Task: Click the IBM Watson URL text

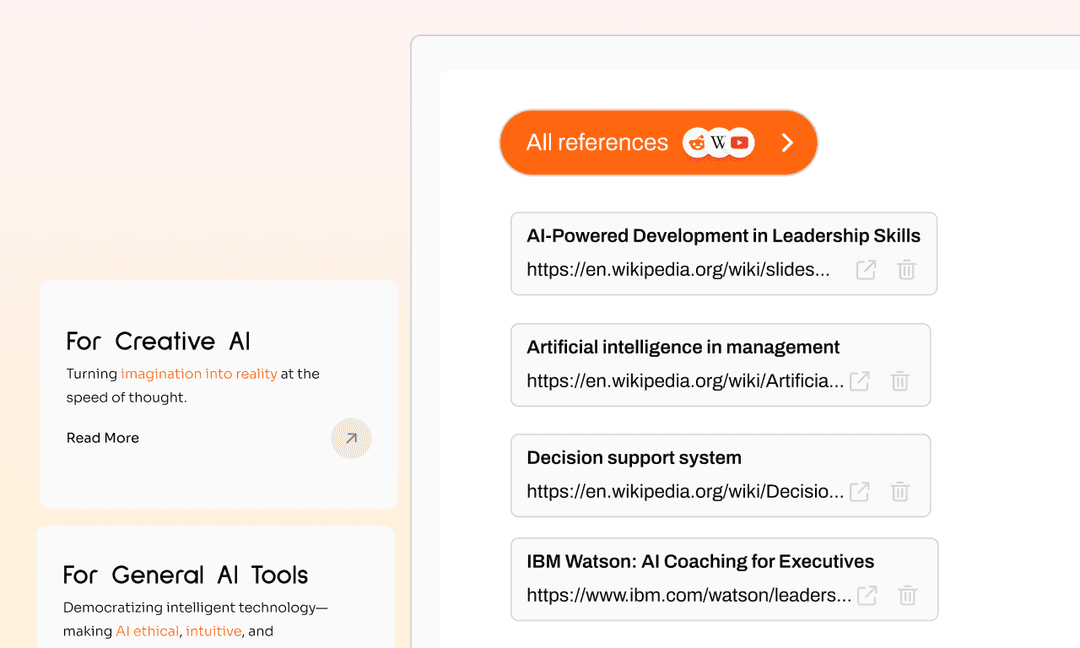Action: pos(688,596)
